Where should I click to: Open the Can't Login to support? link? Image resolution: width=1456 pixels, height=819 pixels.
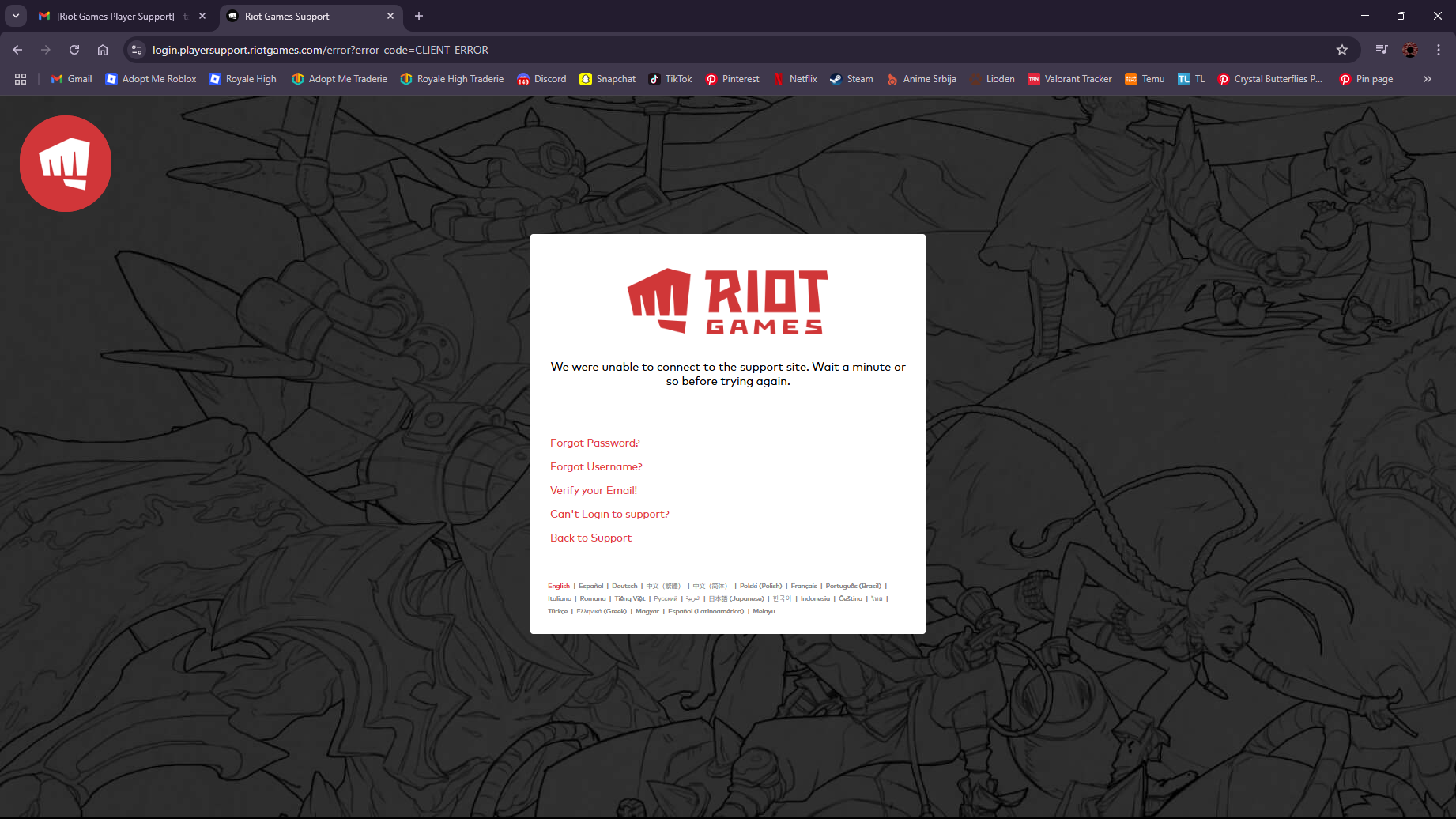coord(609,514)
